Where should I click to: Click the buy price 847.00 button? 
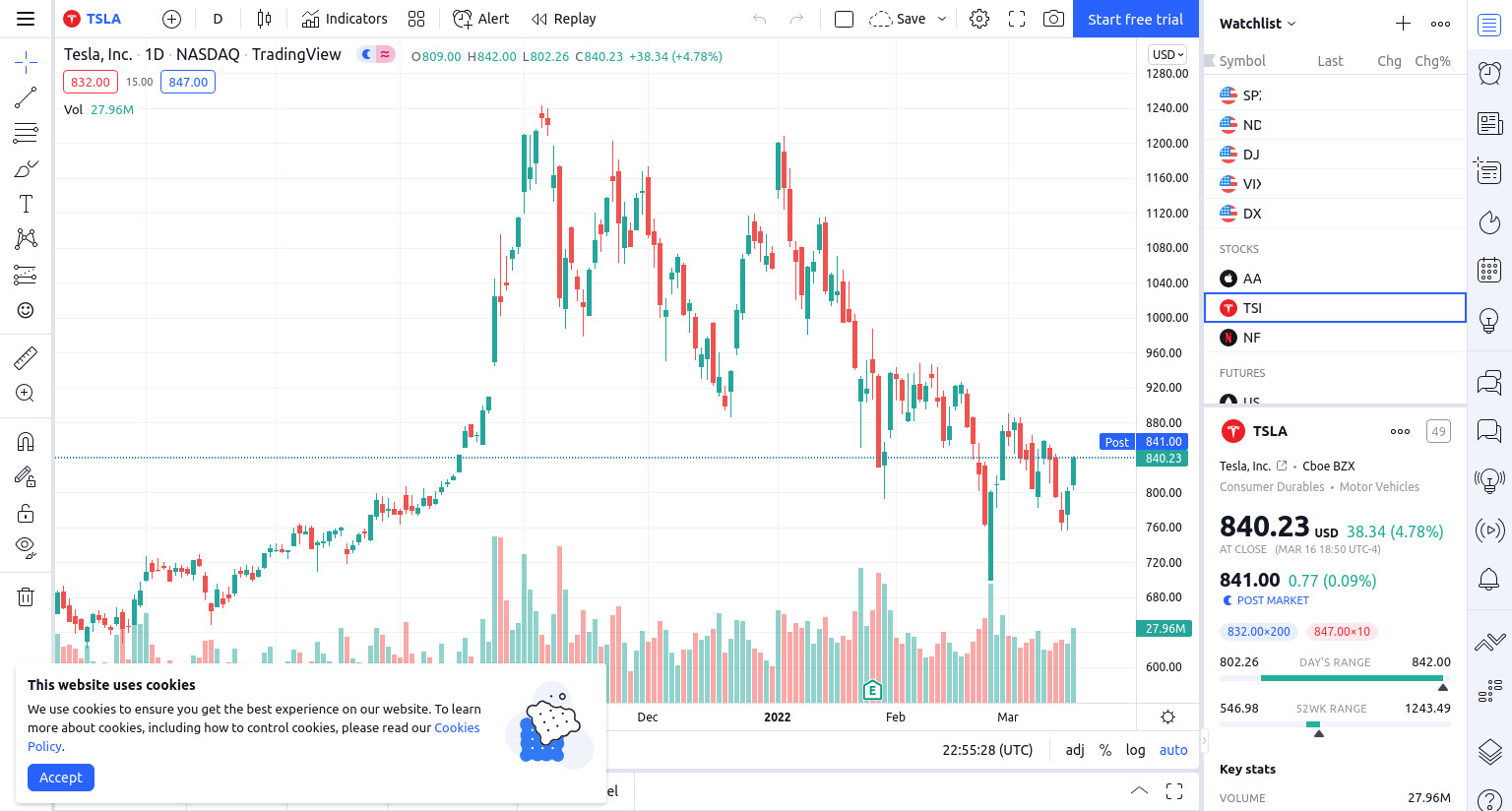tap(188, 82)
